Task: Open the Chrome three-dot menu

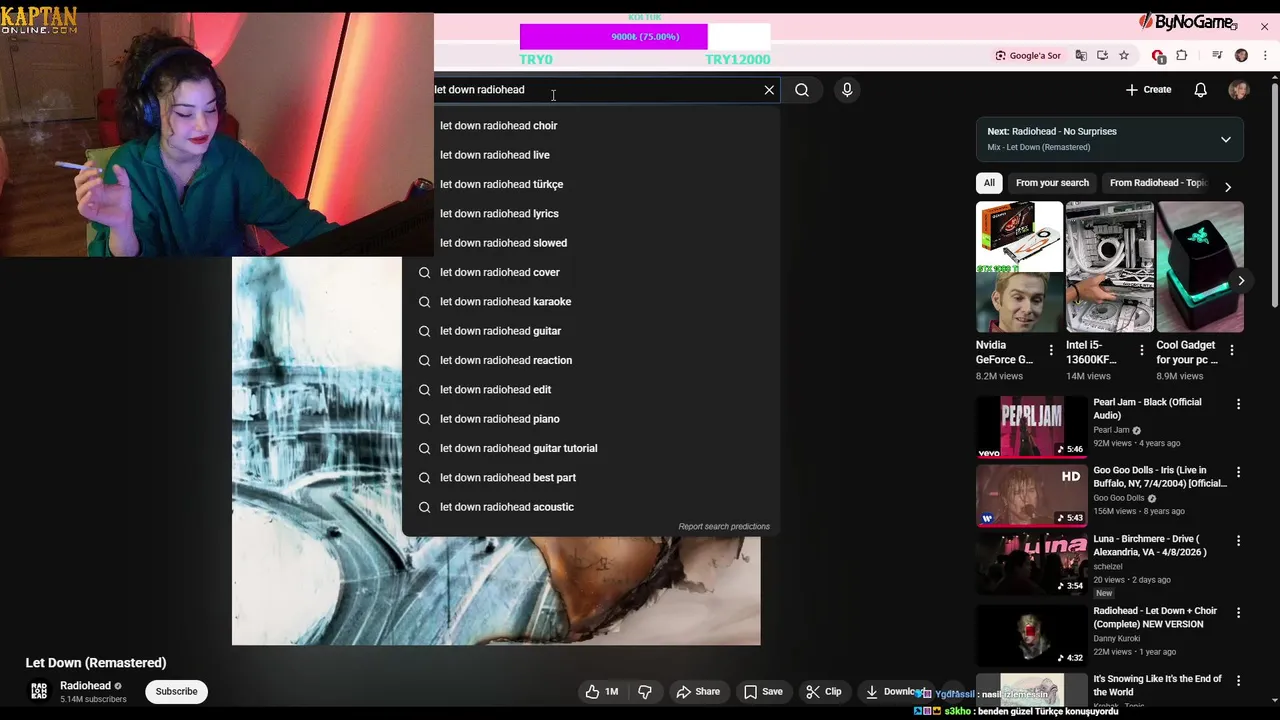Action: pos(1264,56)
